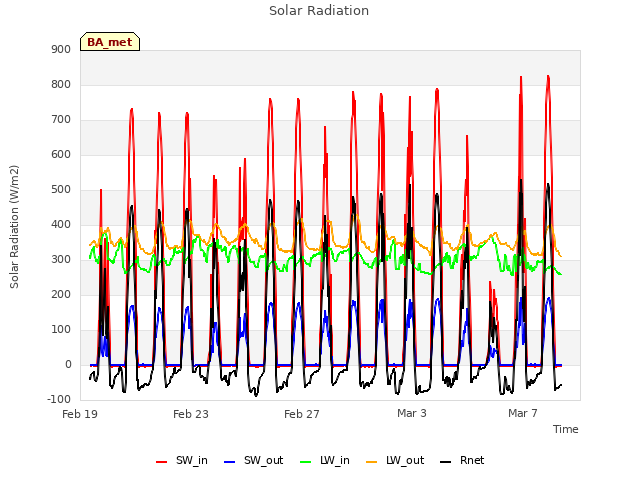This screenshot has width=640, height=480.
Task: Click the red SW_in legend swatch
Action: (162, 462)
